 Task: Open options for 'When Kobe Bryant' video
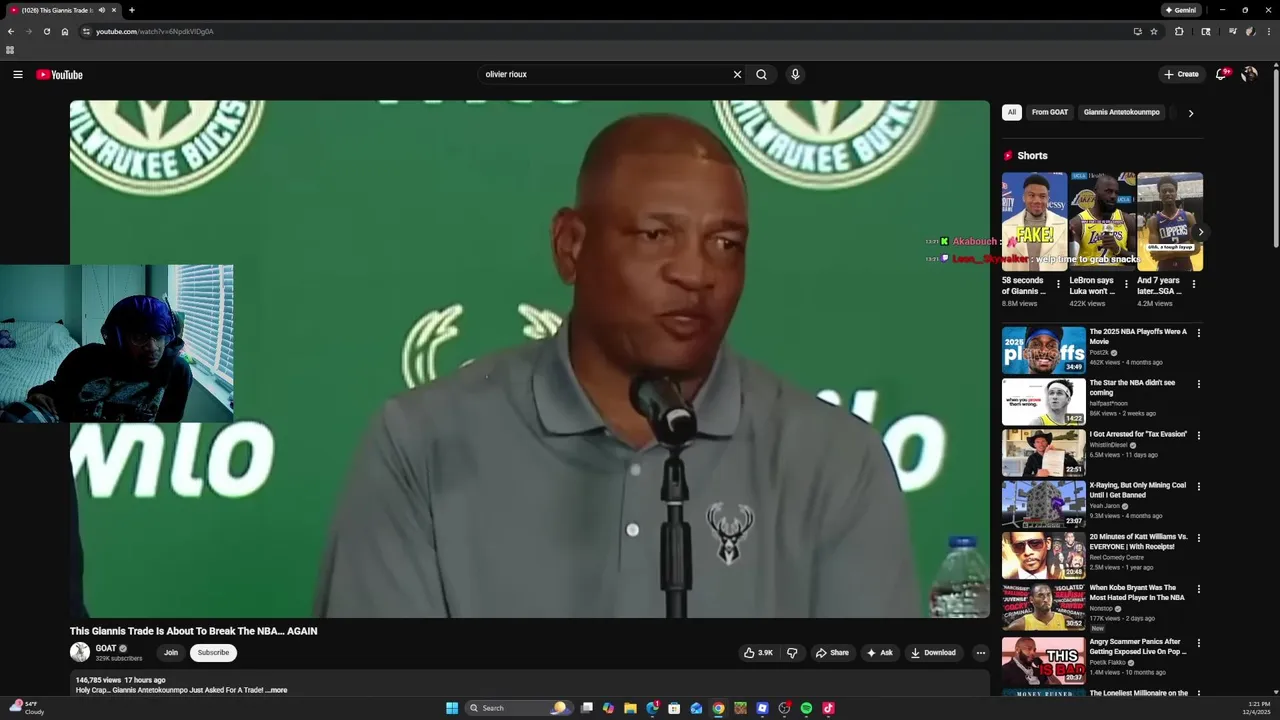[1199, 589]
